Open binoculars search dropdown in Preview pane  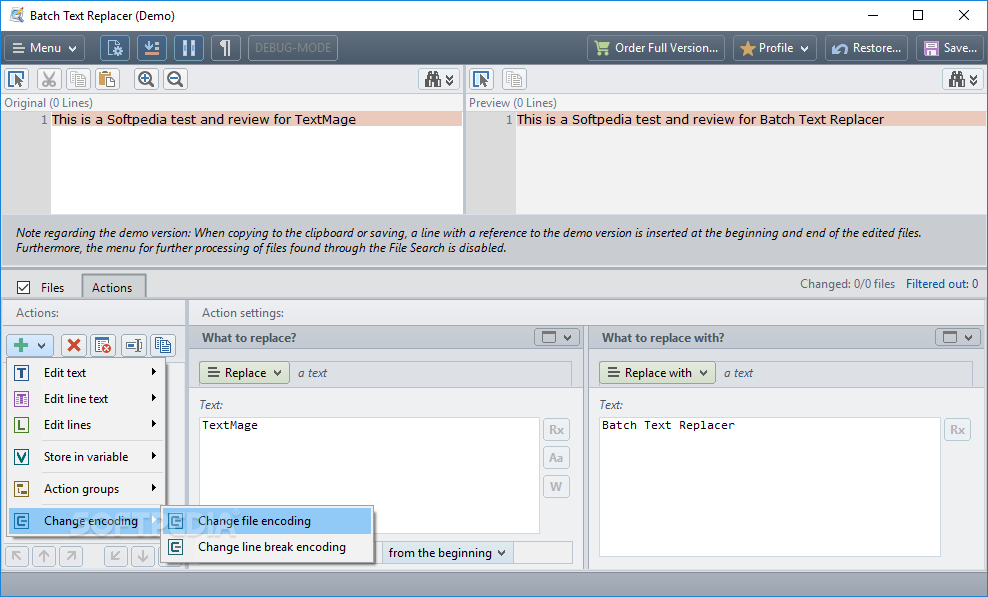click(x=963, y=79)
